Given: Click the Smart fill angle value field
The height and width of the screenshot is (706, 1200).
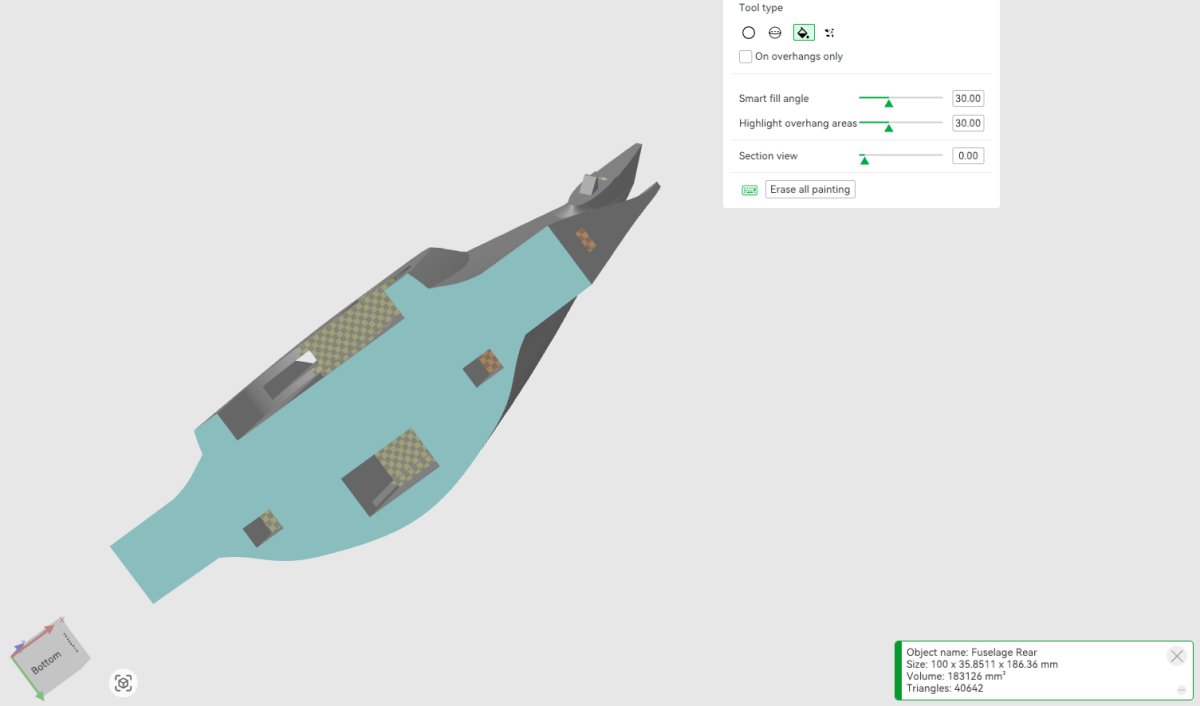Looking at the screenshot, I should click(968, 99).
